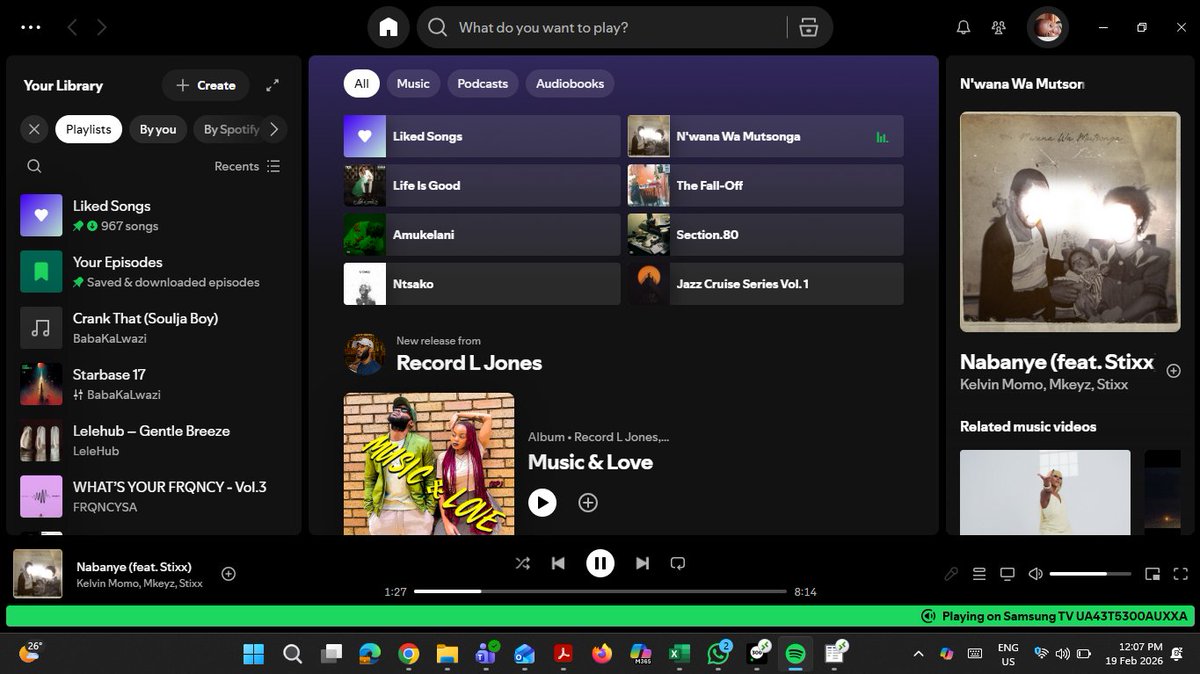Skip to previous track
Viewport: 1200px width, 674px height.
coord(558,563)
